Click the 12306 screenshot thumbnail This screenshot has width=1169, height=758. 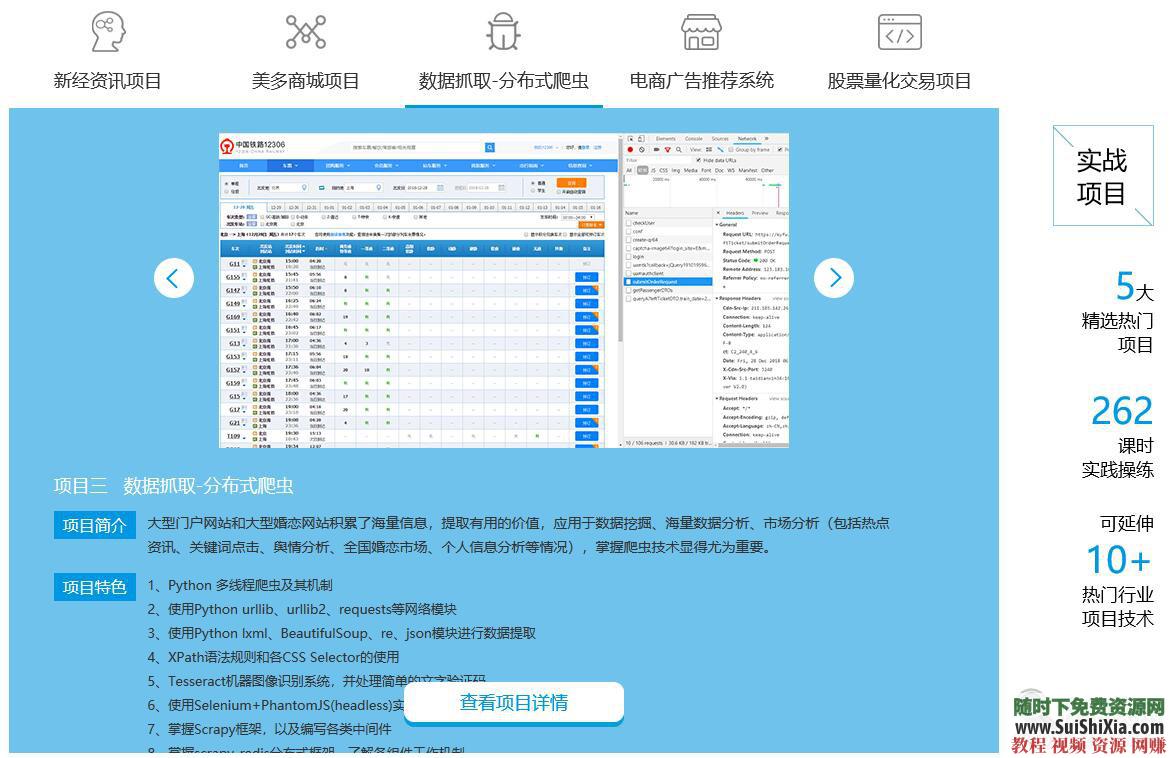pos(504,290)
